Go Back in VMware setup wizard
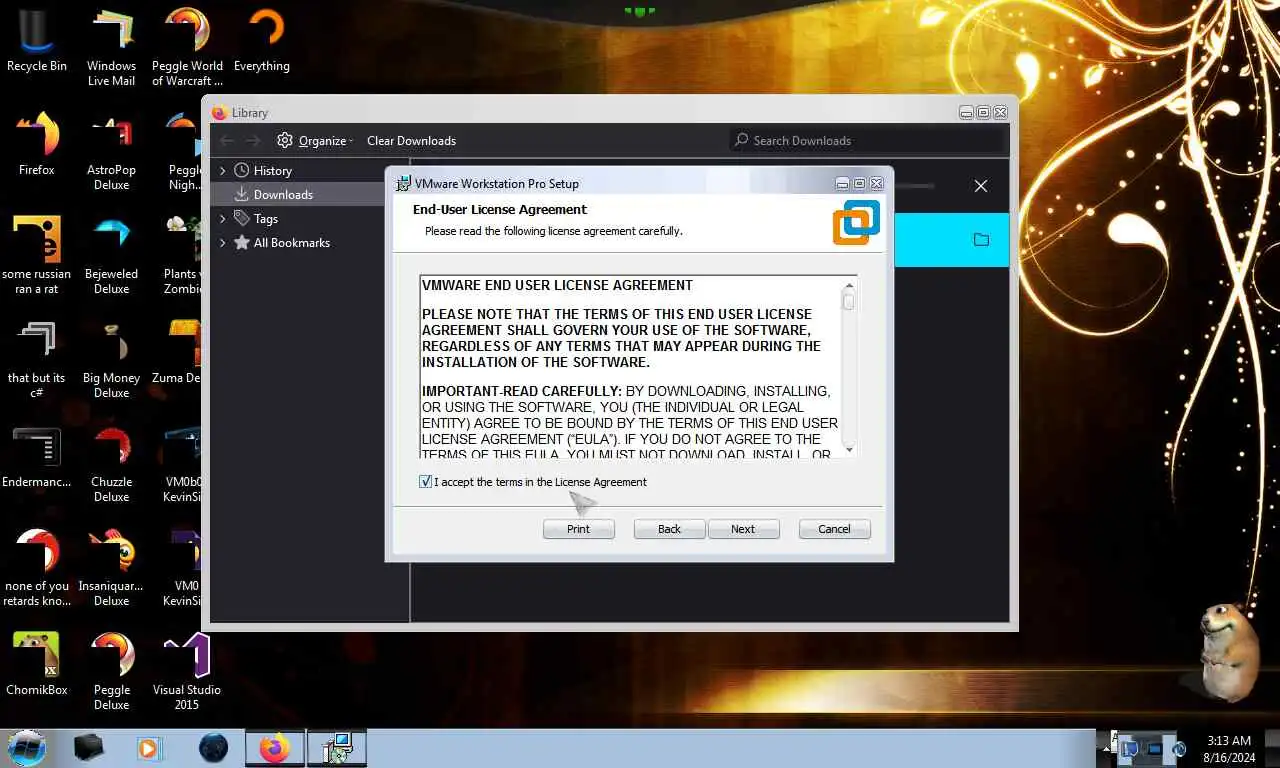Image resolution: width=1280 pixels, height=768 pixels. pyautogui.click(x=669, y=529)
